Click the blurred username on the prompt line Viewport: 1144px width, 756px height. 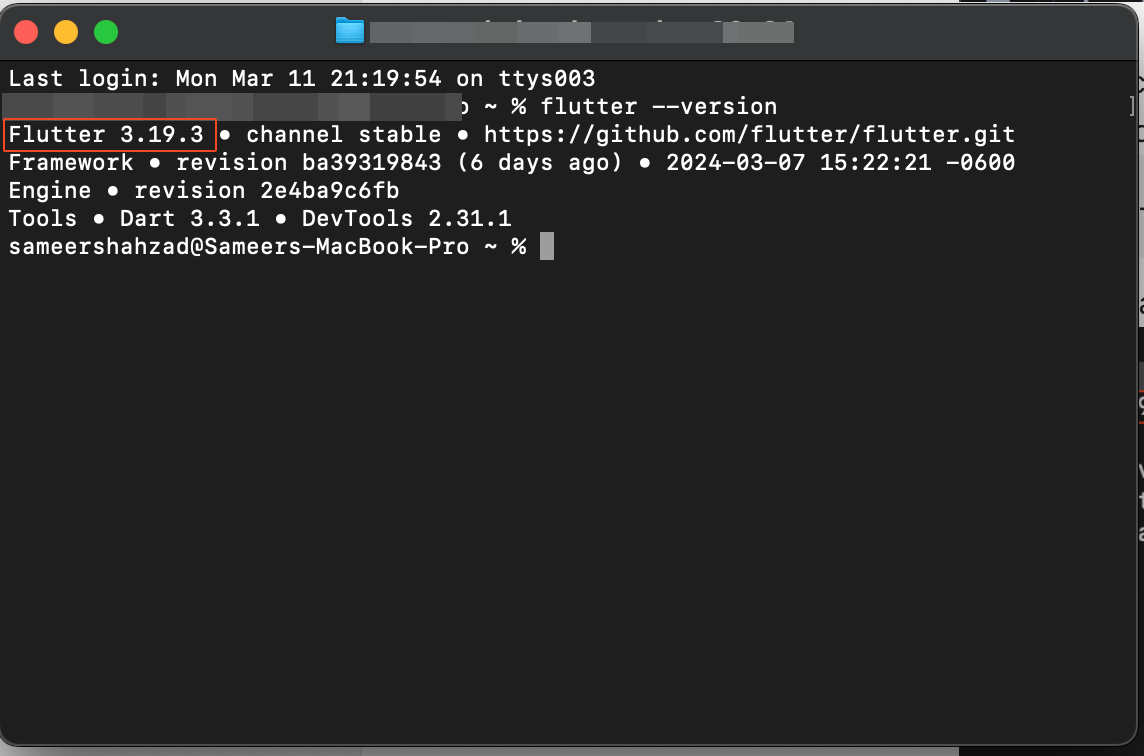[x=232, y=107]
